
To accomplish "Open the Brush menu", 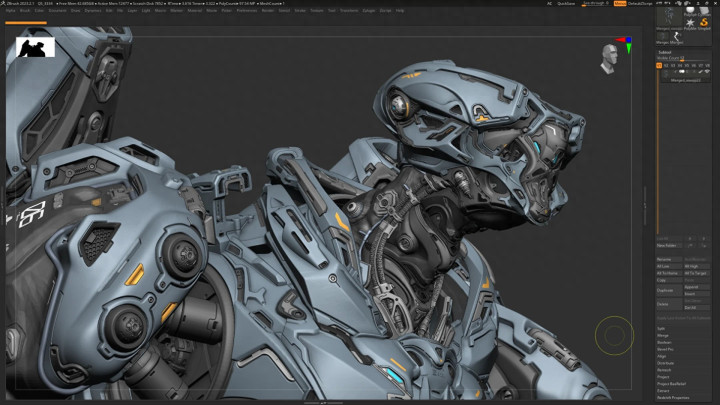I will tap(26, 11).
